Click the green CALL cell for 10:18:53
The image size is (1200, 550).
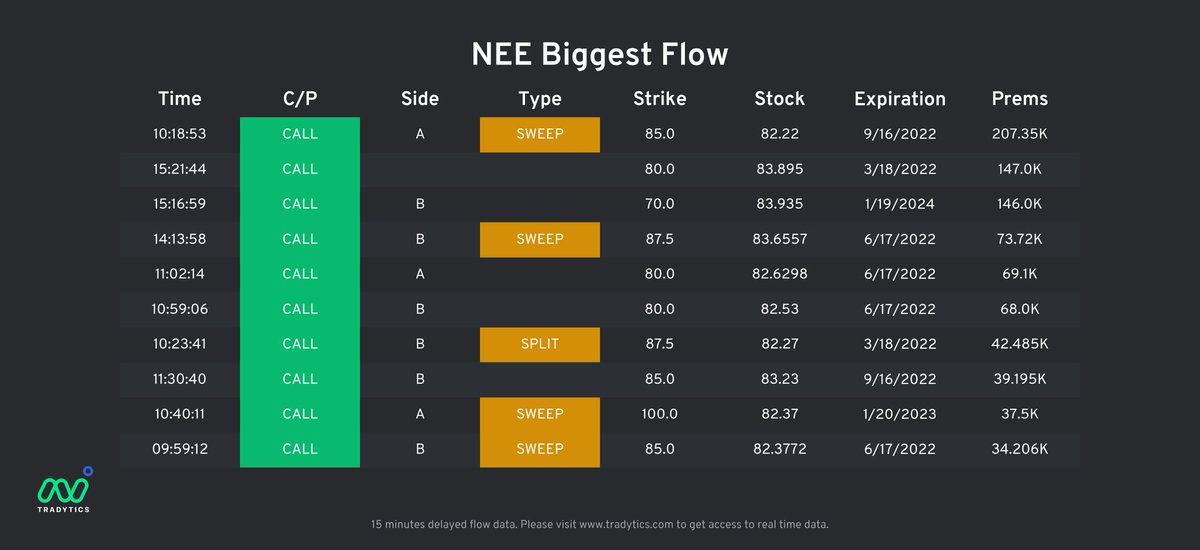tap(300, 134)
